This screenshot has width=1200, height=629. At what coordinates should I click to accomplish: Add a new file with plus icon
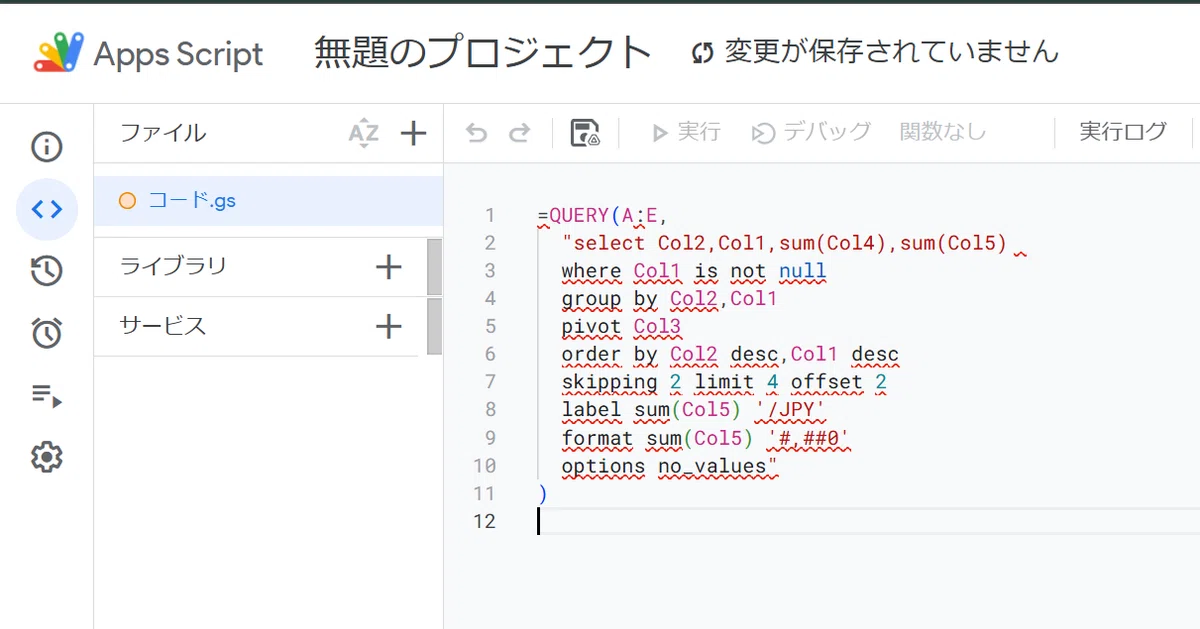pos(413,133)
